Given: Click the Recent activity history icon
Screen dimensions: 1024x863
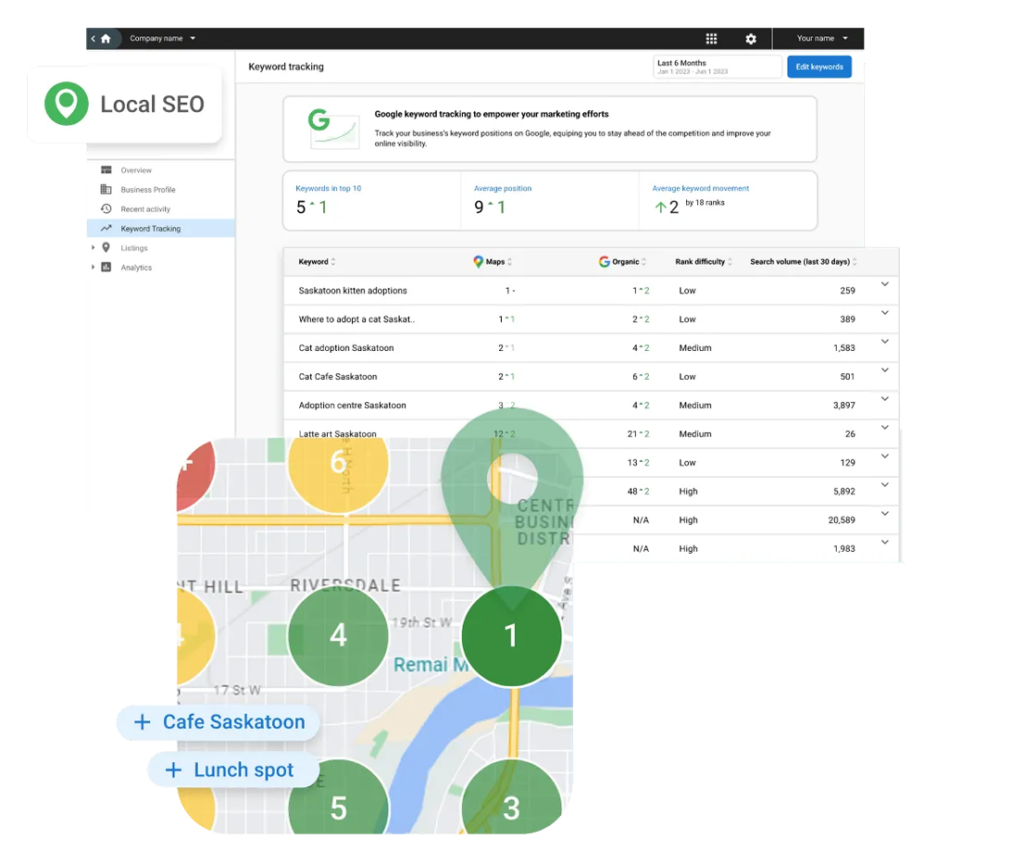Looking at the screenshot, I should 106,209.
